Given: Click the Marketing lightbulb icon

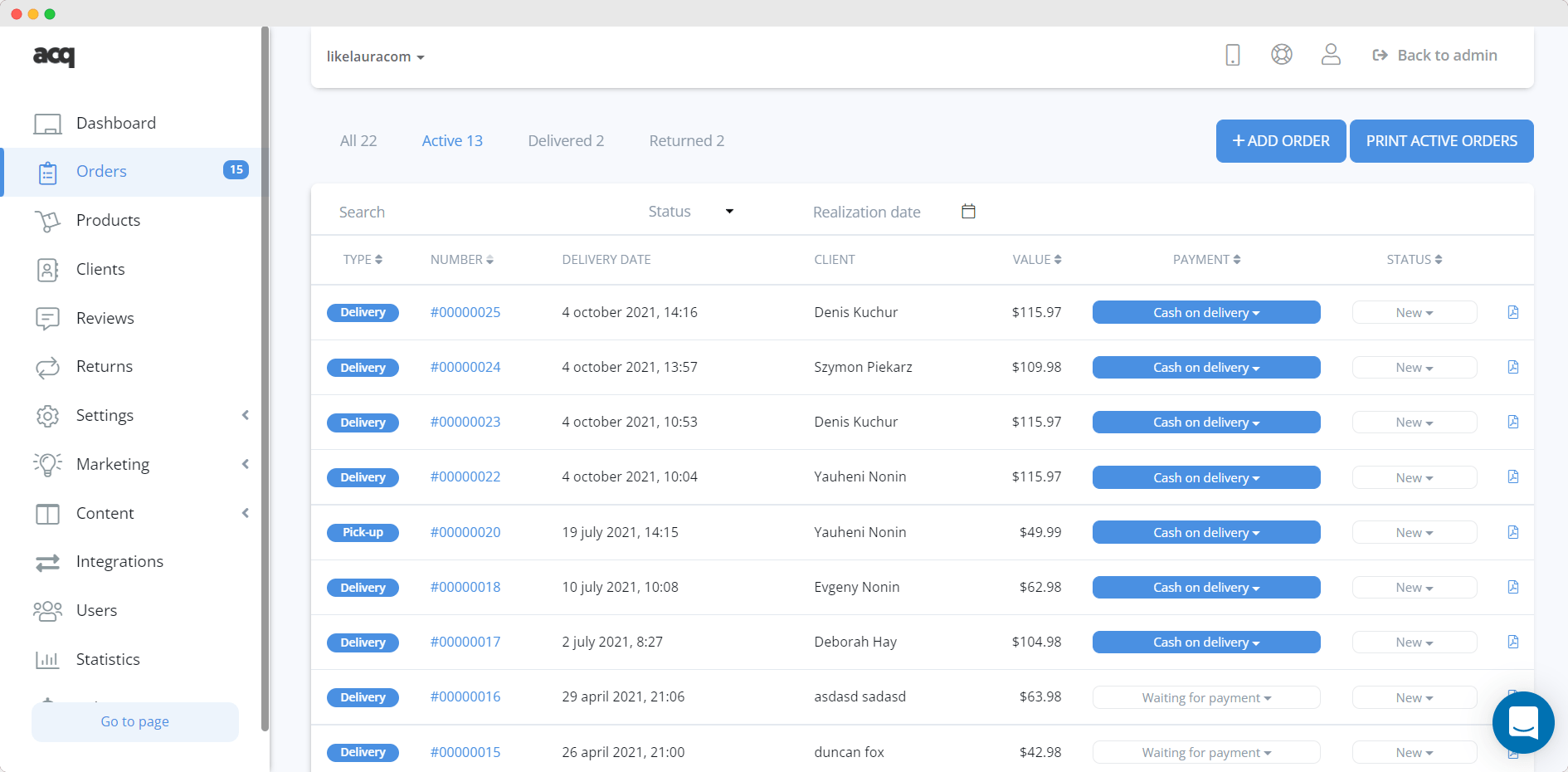Looking at the screenshot, I should pyautogui.click(x=47, y=465).
